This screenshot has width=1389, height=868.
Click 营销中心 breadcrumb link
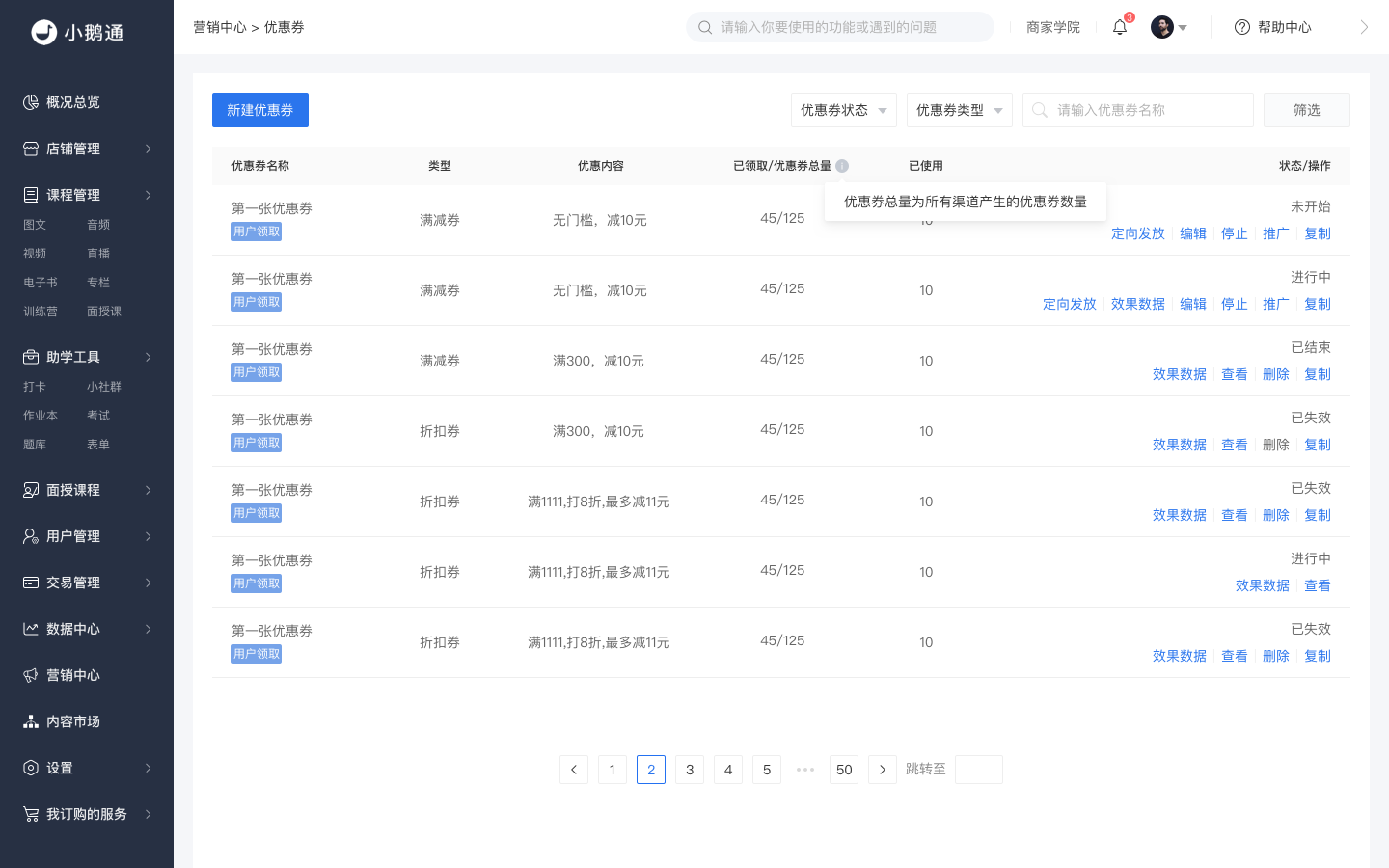220,27
